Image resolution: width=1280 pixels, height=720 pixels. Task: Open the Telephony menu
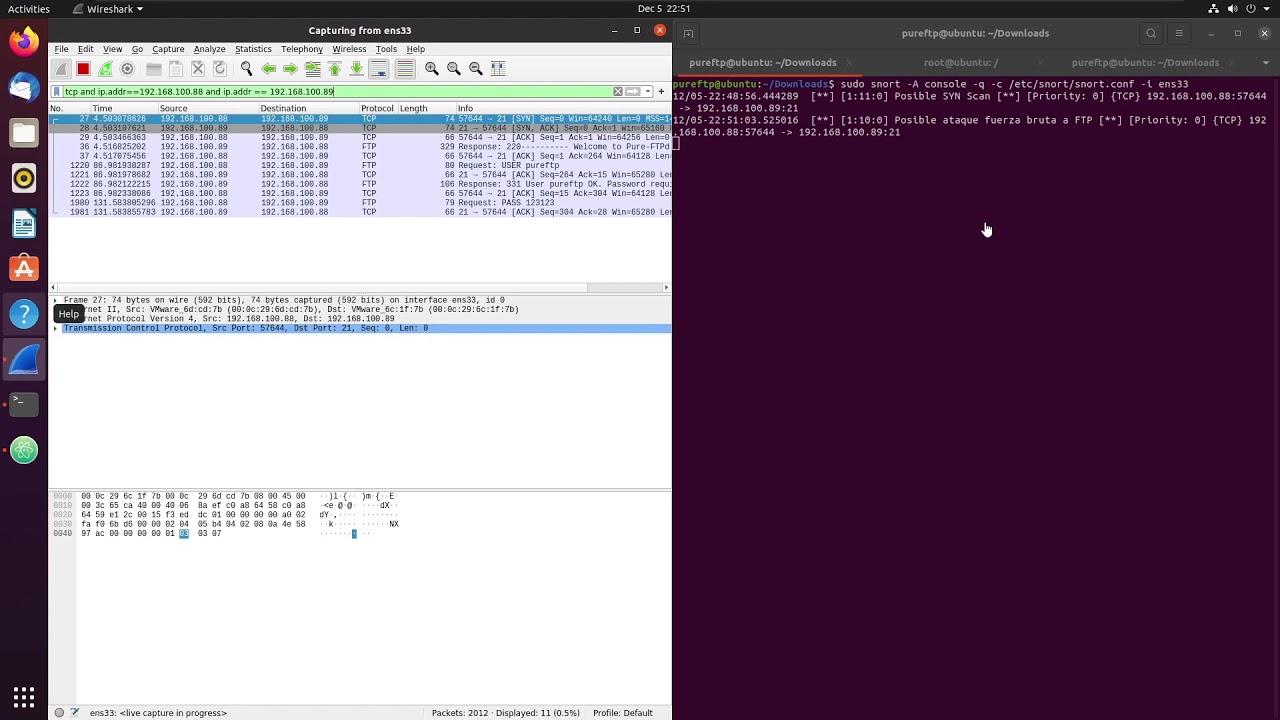point(302,49)
